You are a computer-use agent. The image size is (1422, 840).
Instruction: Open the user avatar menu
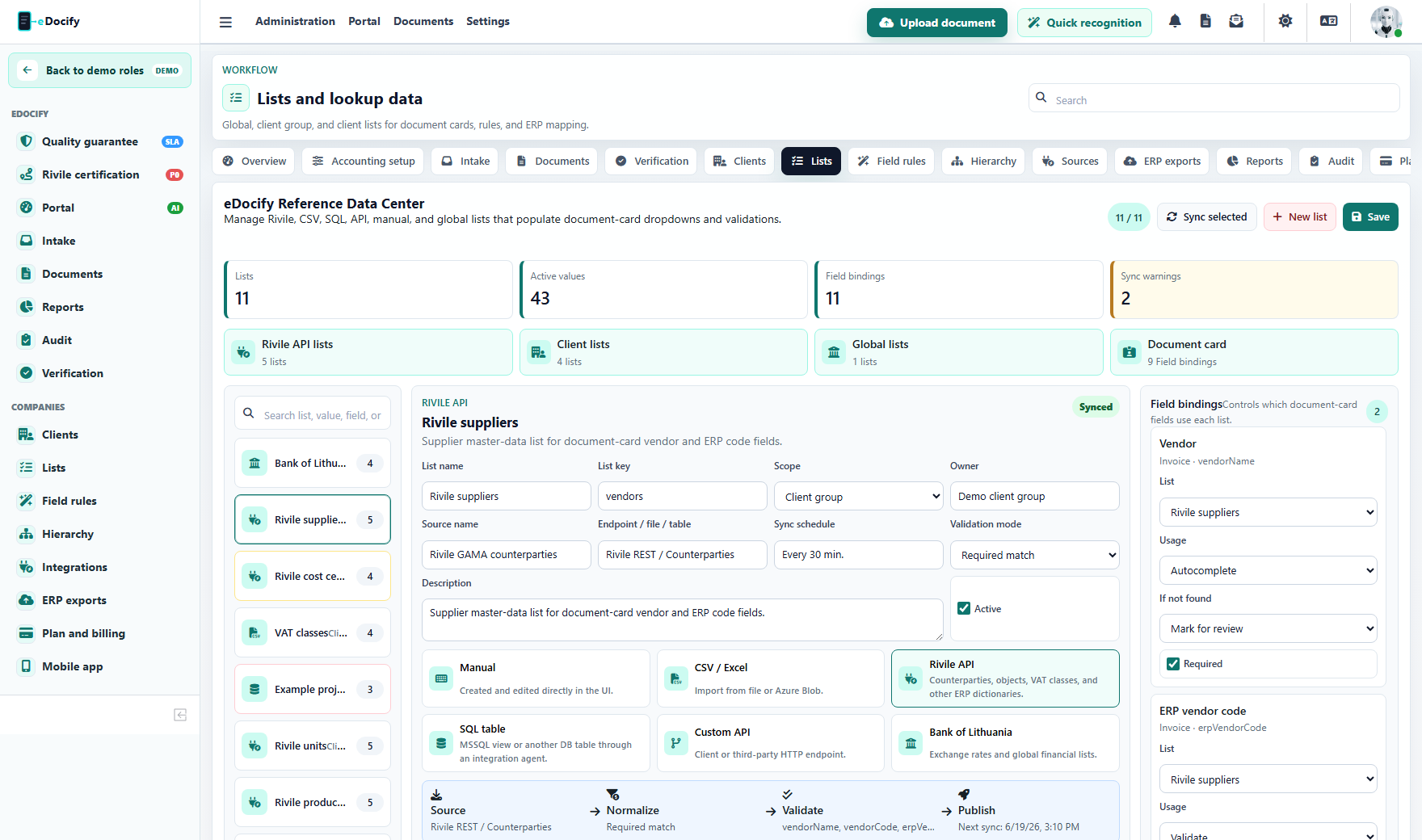[1386, 21]
